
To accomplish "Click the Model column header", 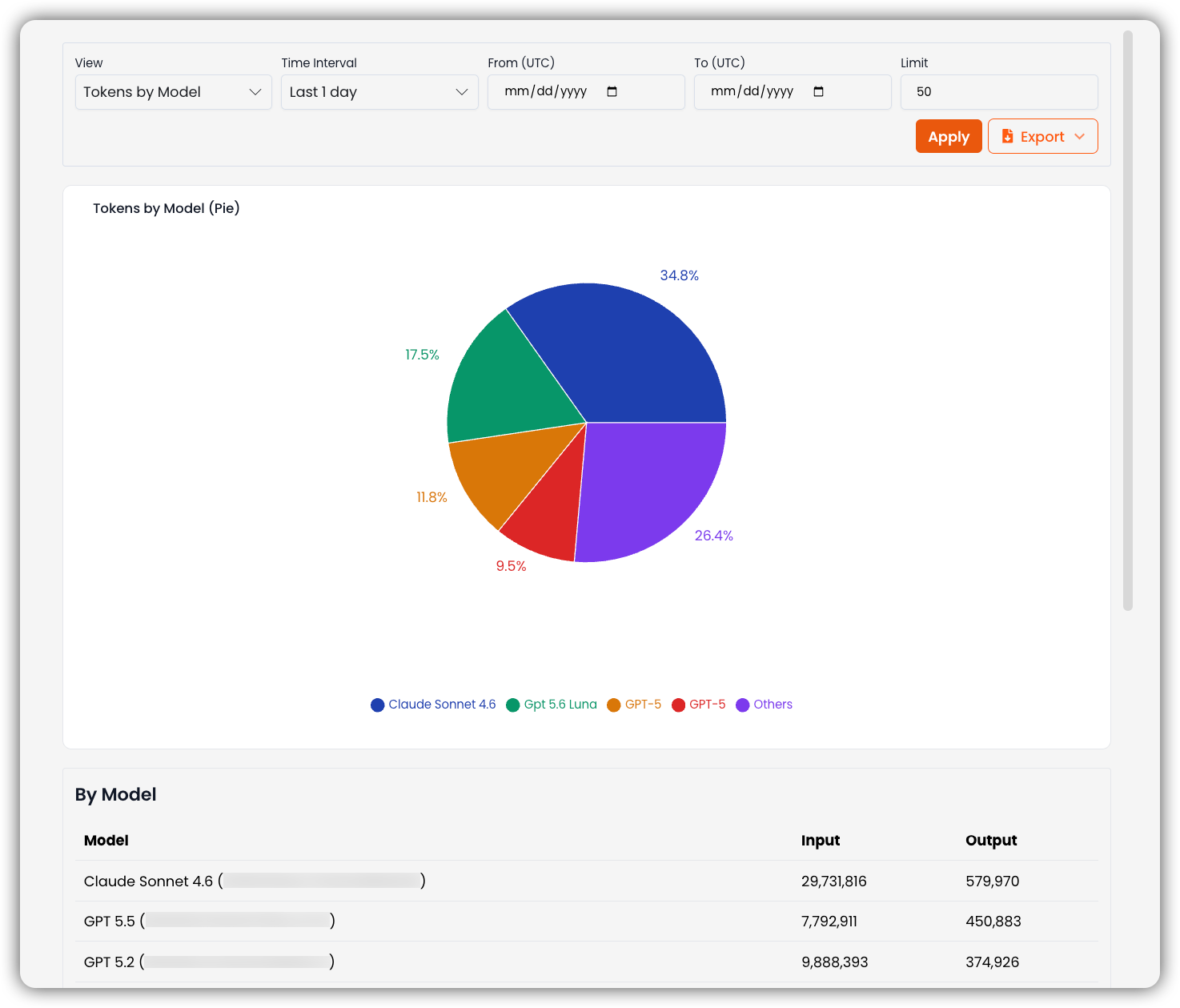I will [x=106, y=840].
